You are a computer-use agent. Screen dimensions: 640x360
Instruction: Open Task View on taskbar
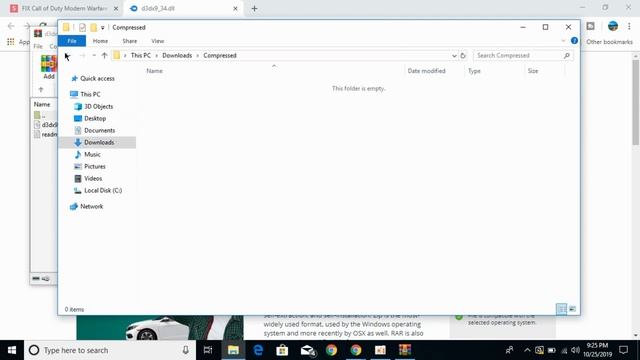coord(208,350)
